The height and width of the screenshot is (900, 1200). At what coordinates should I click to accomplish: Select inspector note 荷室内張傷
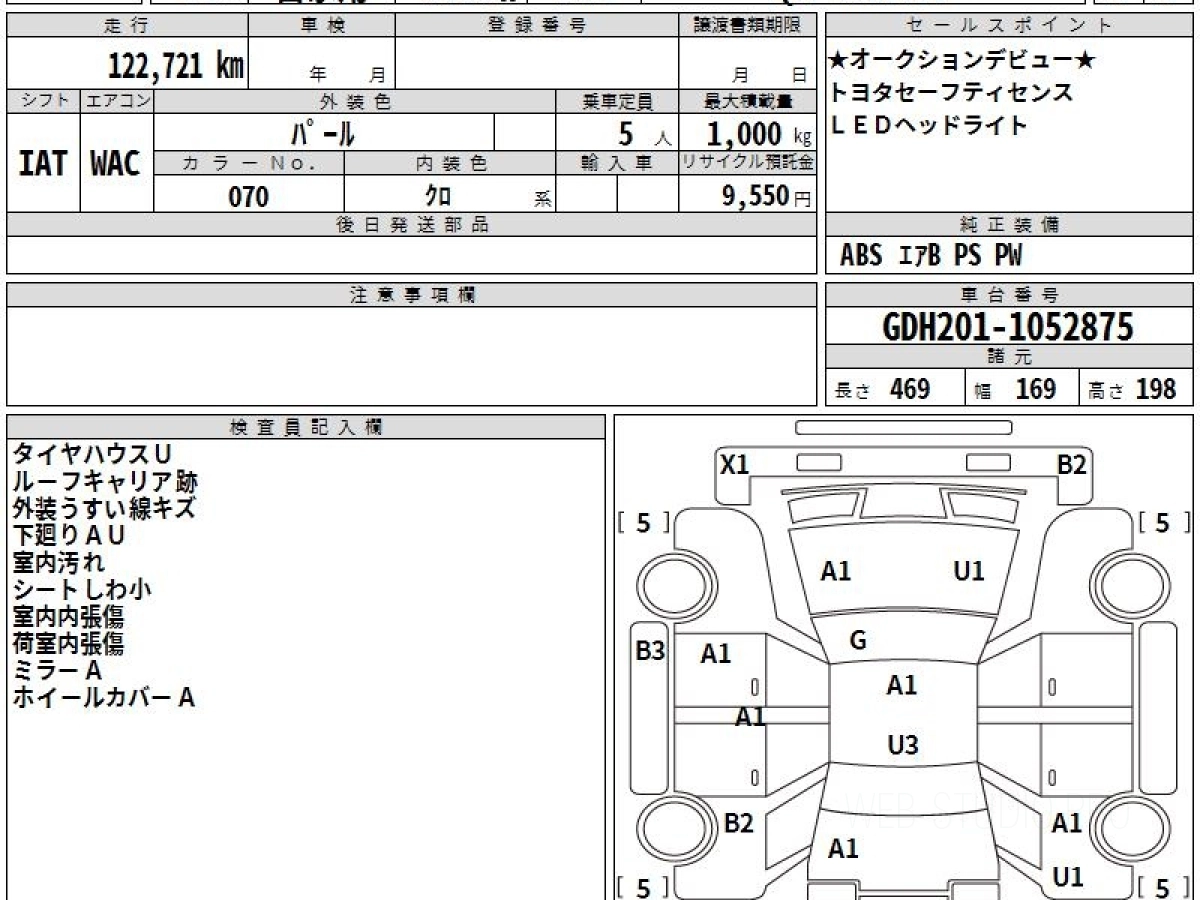coord(68,643)
